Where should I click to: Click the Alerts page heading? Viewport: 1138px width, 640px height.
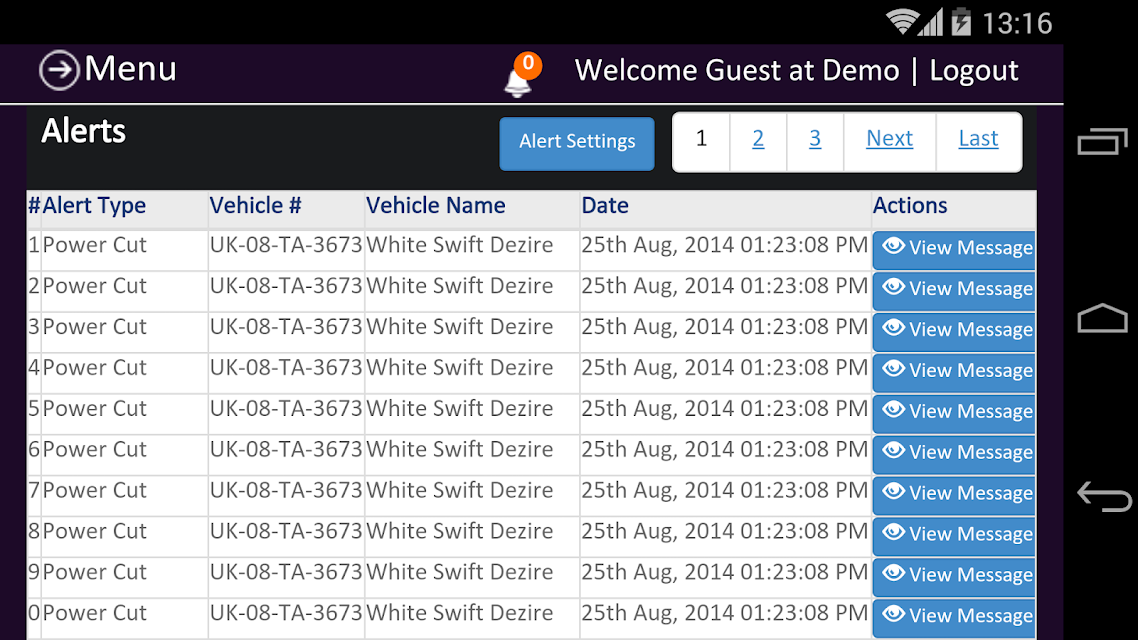click(x=83, y=131)
